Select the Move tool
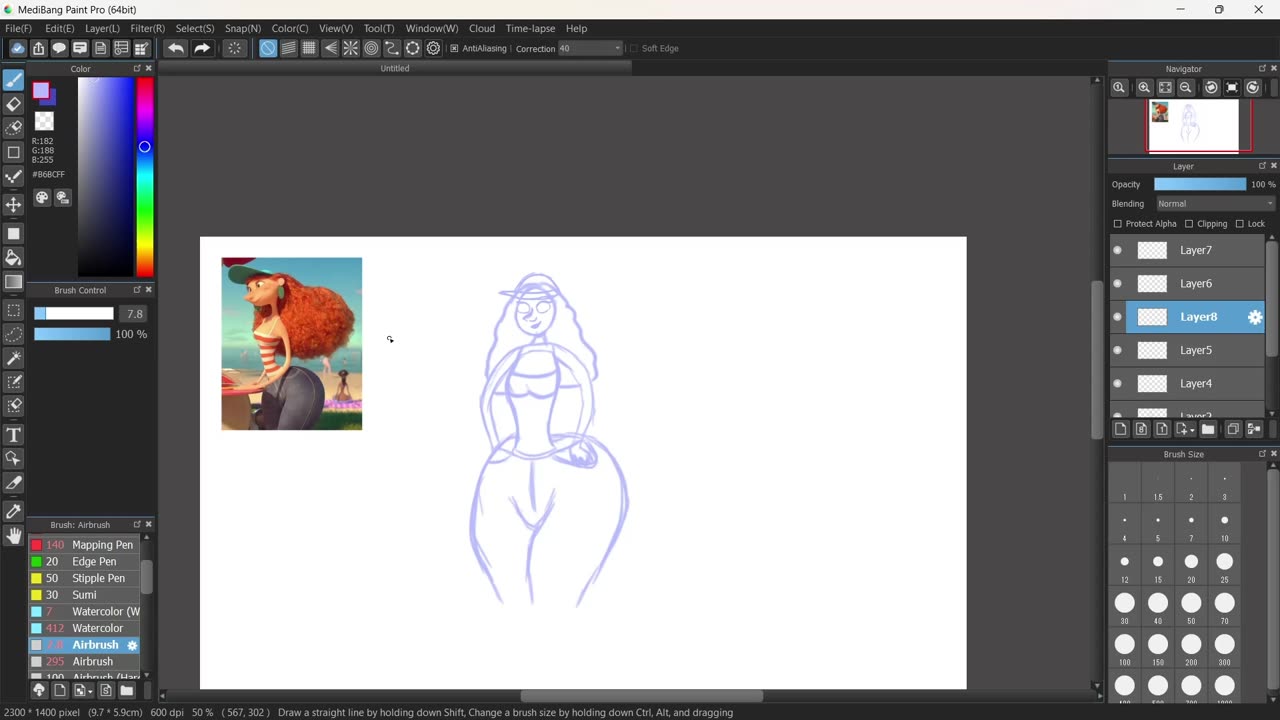1280x720 pixels. 14,204
